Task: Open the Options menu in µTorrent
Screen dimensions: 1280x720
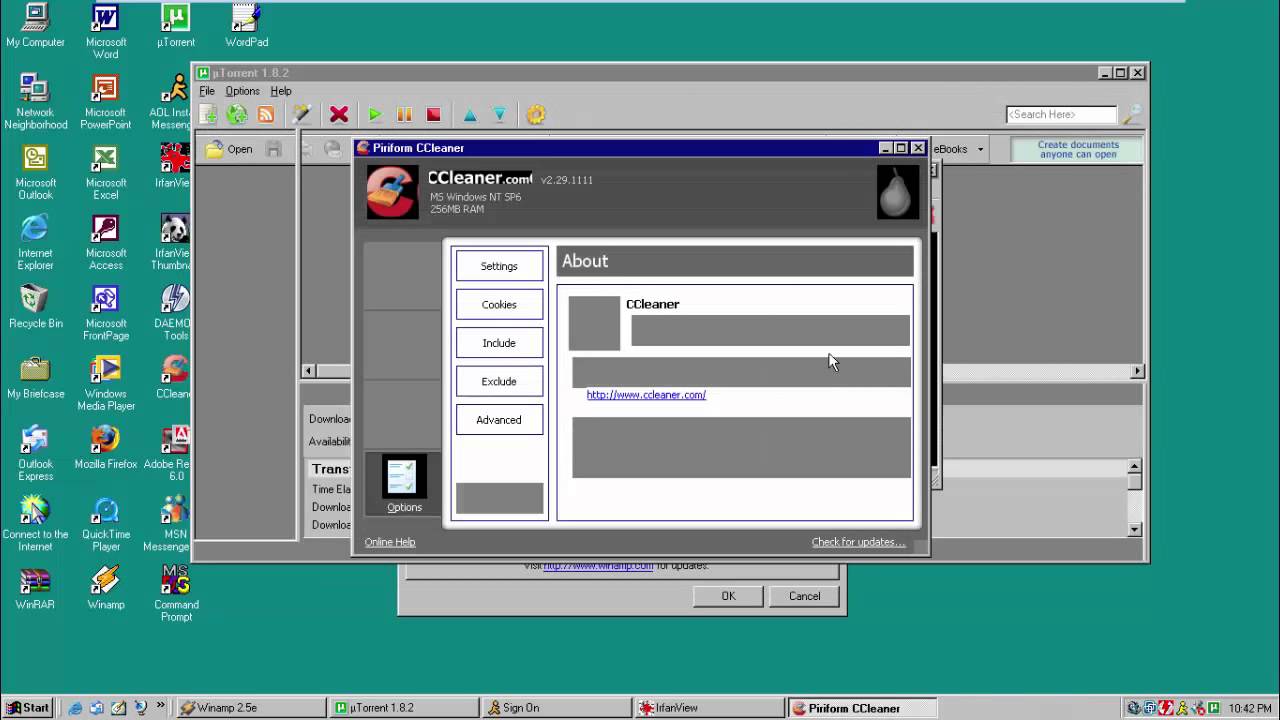Action: 242,91
